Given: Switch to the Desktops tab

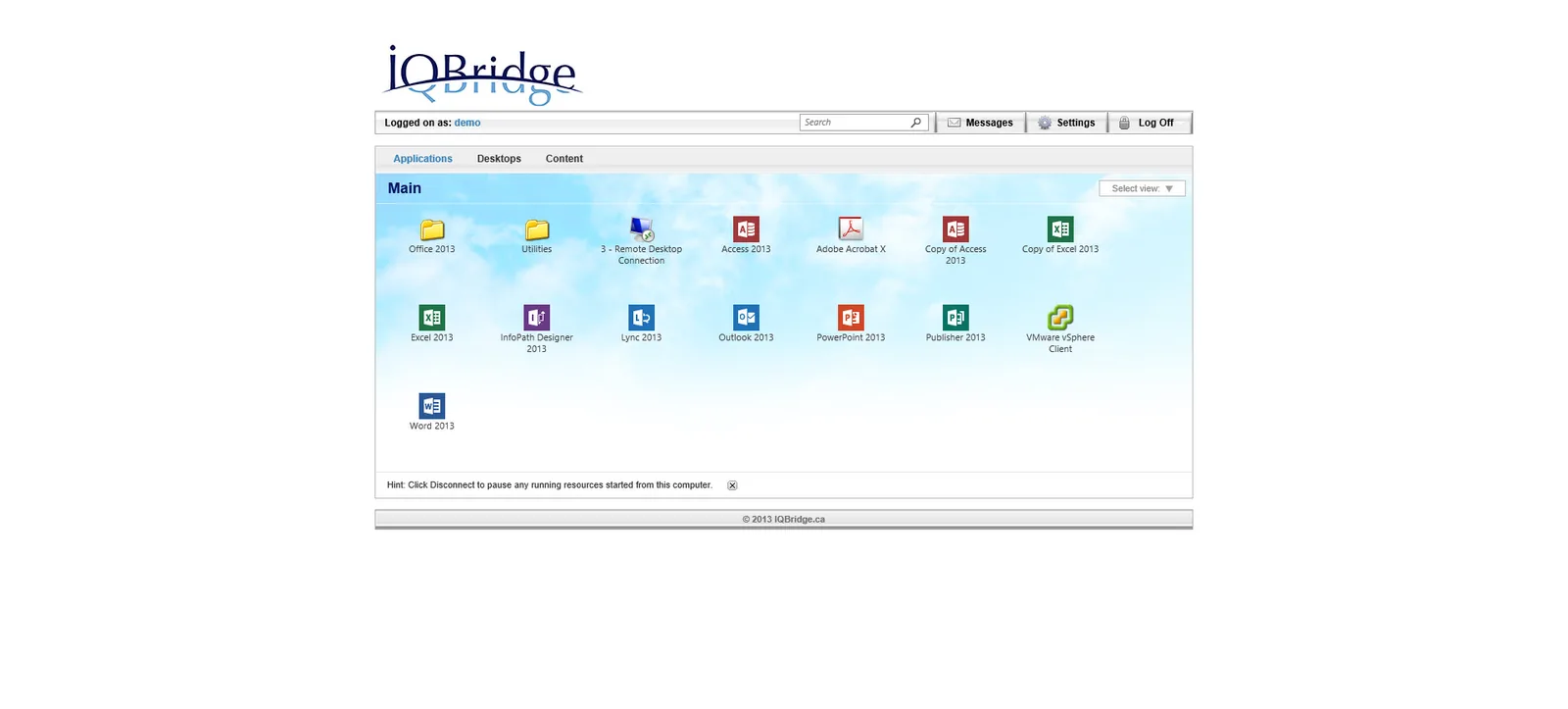Looking at the screenshot, I should pos(499,159).
